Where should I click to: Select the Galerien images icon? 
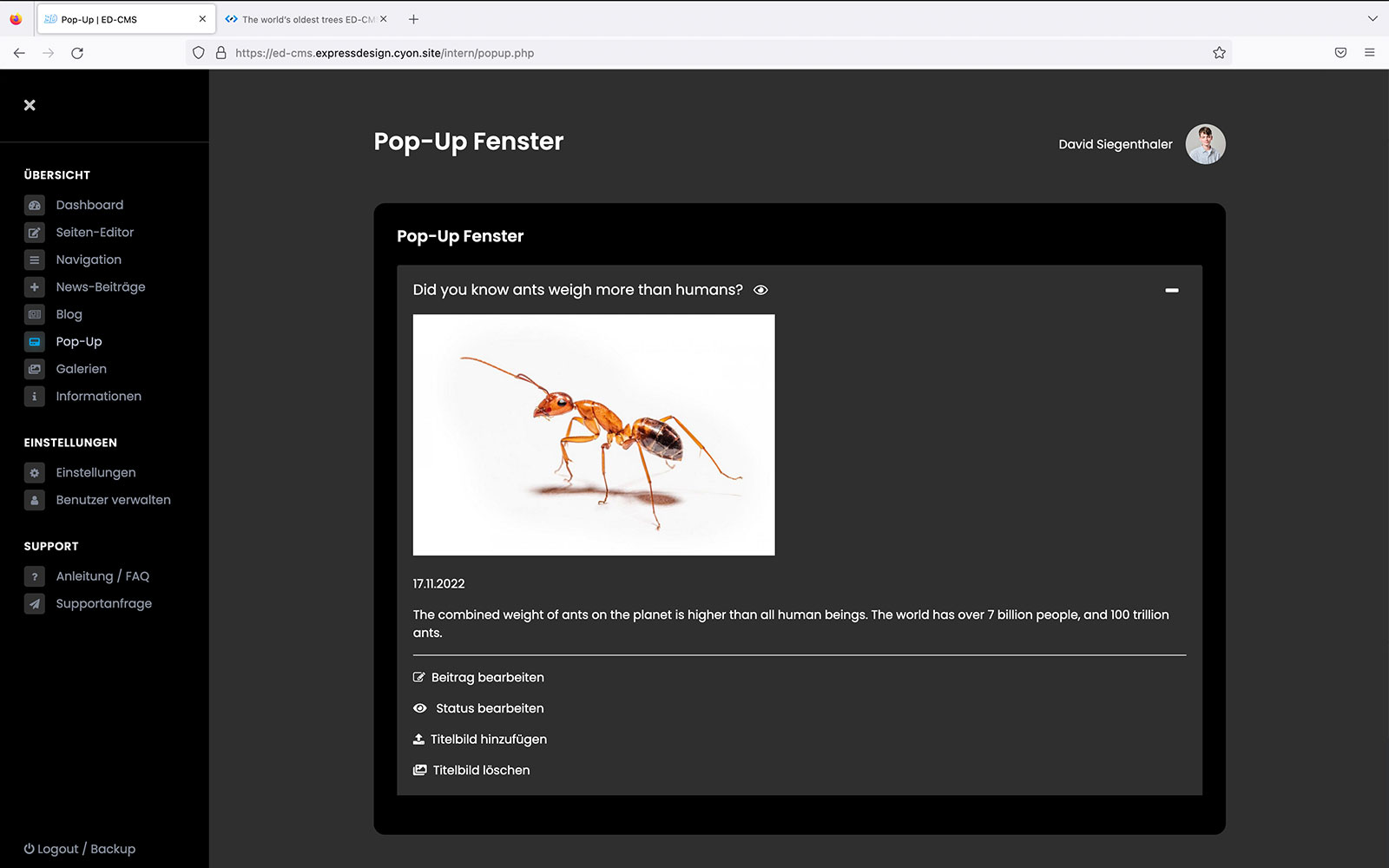pyautogui.click(x=35, y=369)
